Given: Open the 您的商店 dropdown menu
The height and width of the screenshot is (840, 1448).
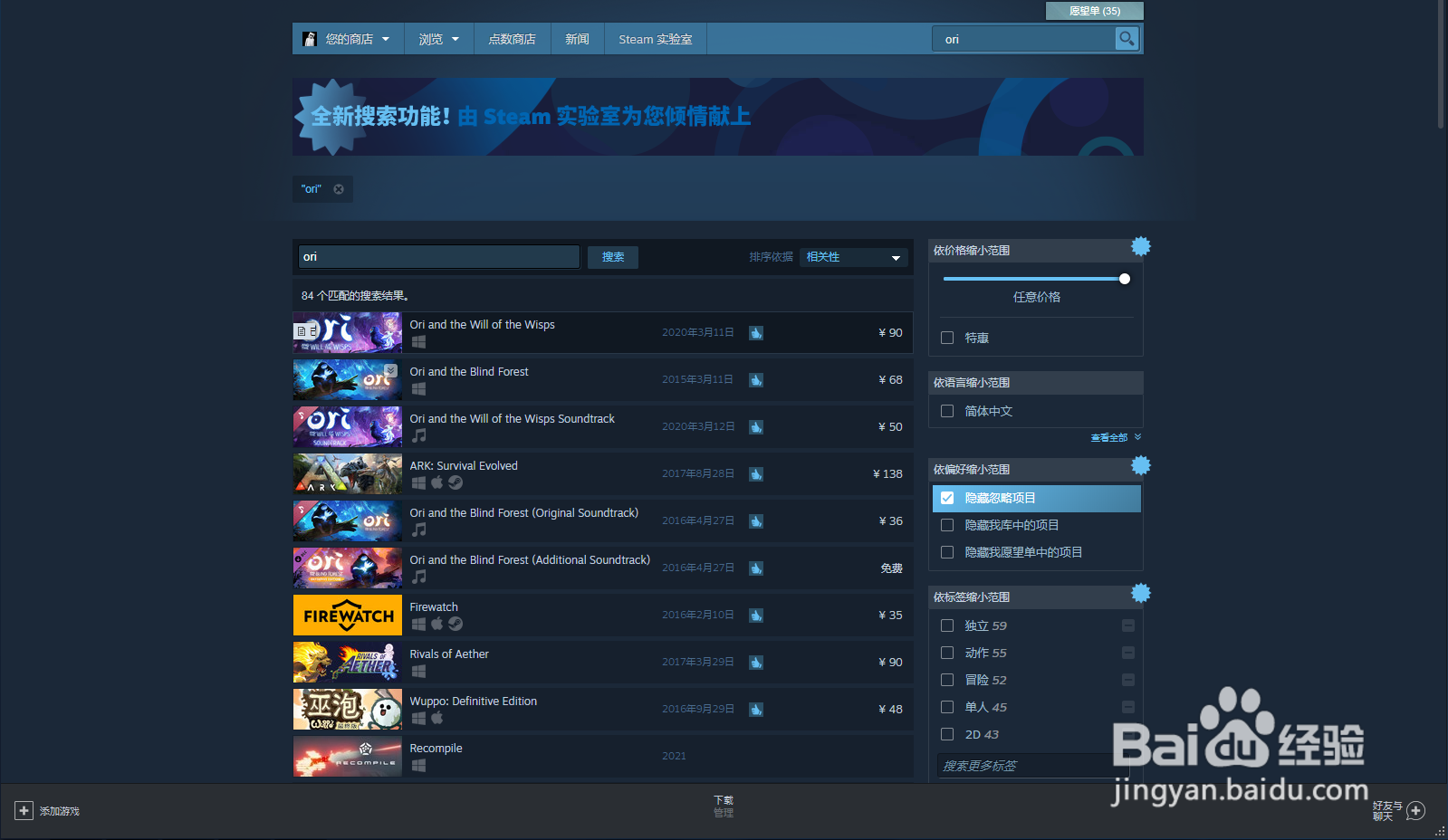Looking at the screenshot, I should pyautogui.click(x=349, y=39).
